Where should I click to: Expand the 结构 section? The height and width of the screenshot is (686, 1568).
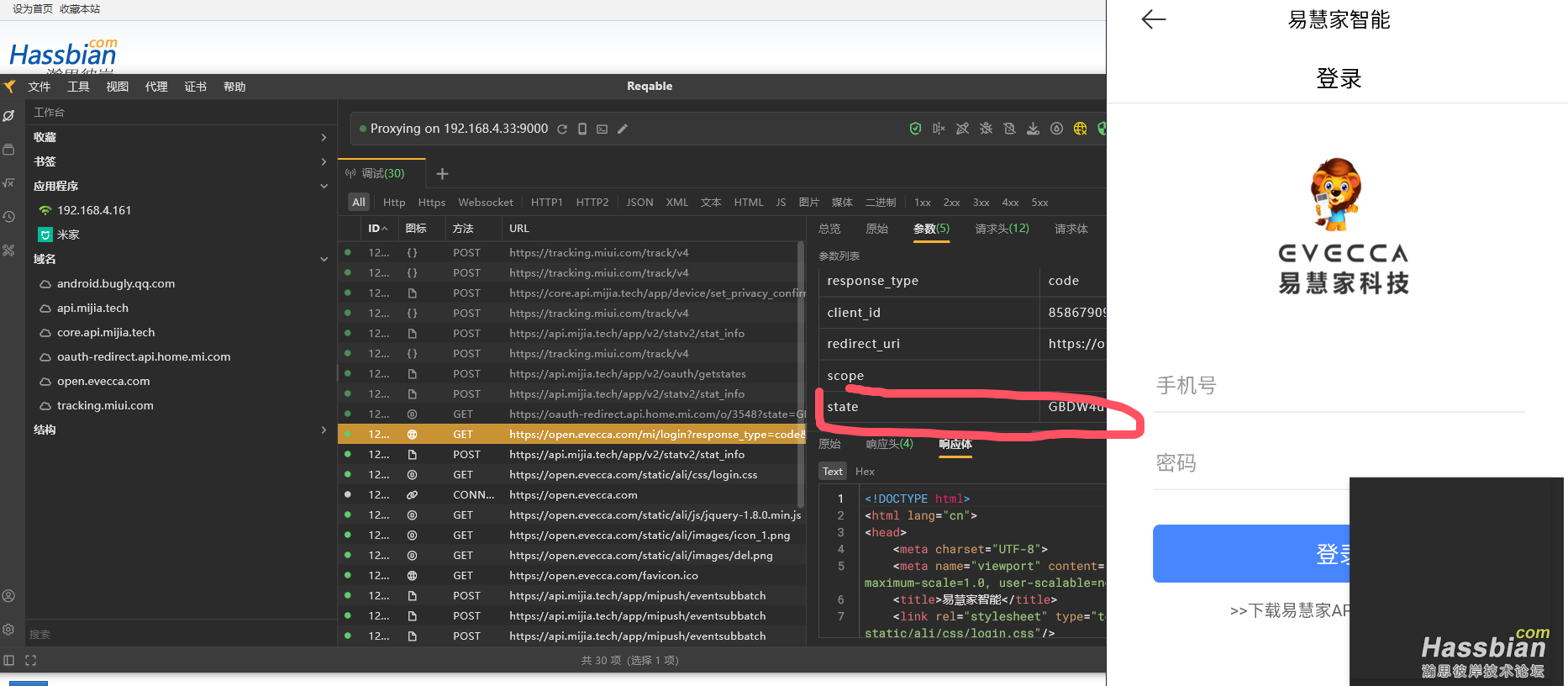pyautogui.click(x=324, y=430)
